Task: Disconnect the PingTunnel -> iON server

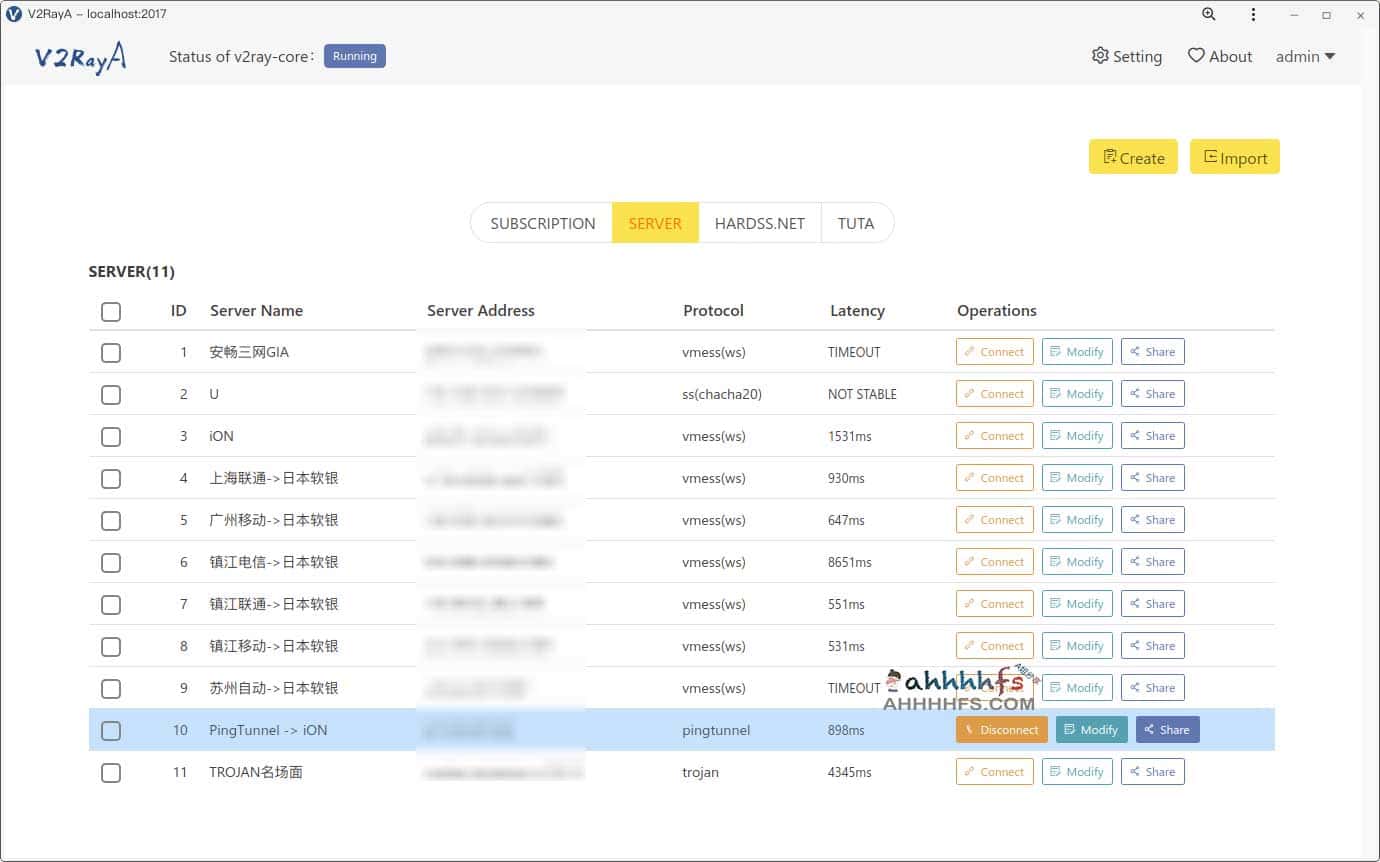Action: (1001, 730)
